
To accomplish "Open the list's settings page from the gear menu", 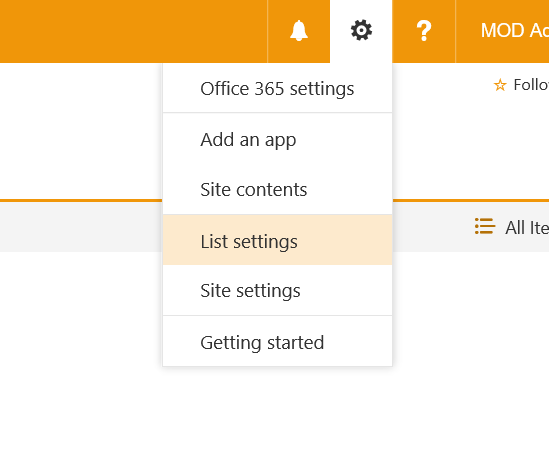I will click(x=277, y=240).
